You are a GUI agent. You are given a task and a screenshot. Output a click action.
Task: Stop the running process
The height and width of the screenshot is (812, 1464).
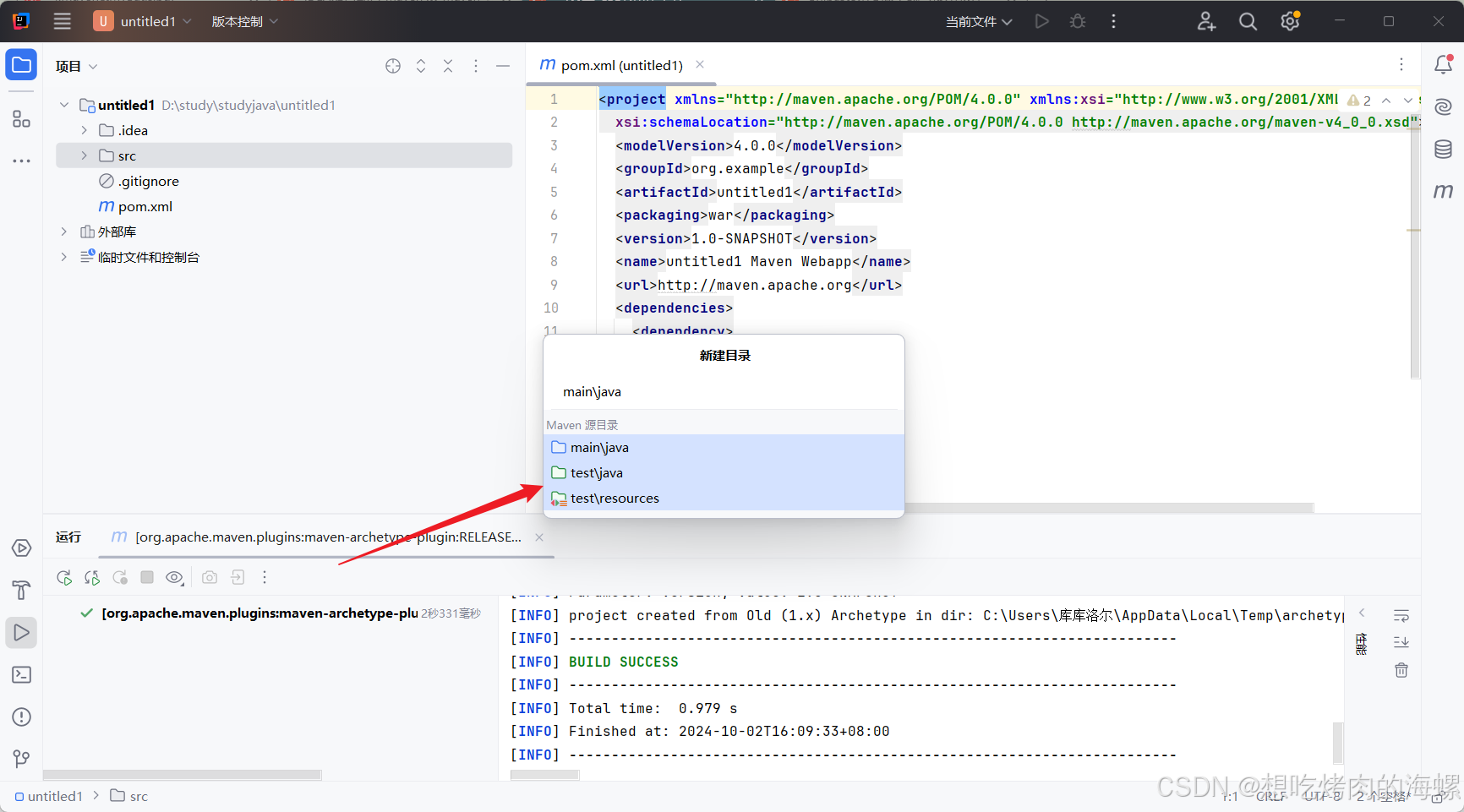pyautogui.click(x=147, y=577)
